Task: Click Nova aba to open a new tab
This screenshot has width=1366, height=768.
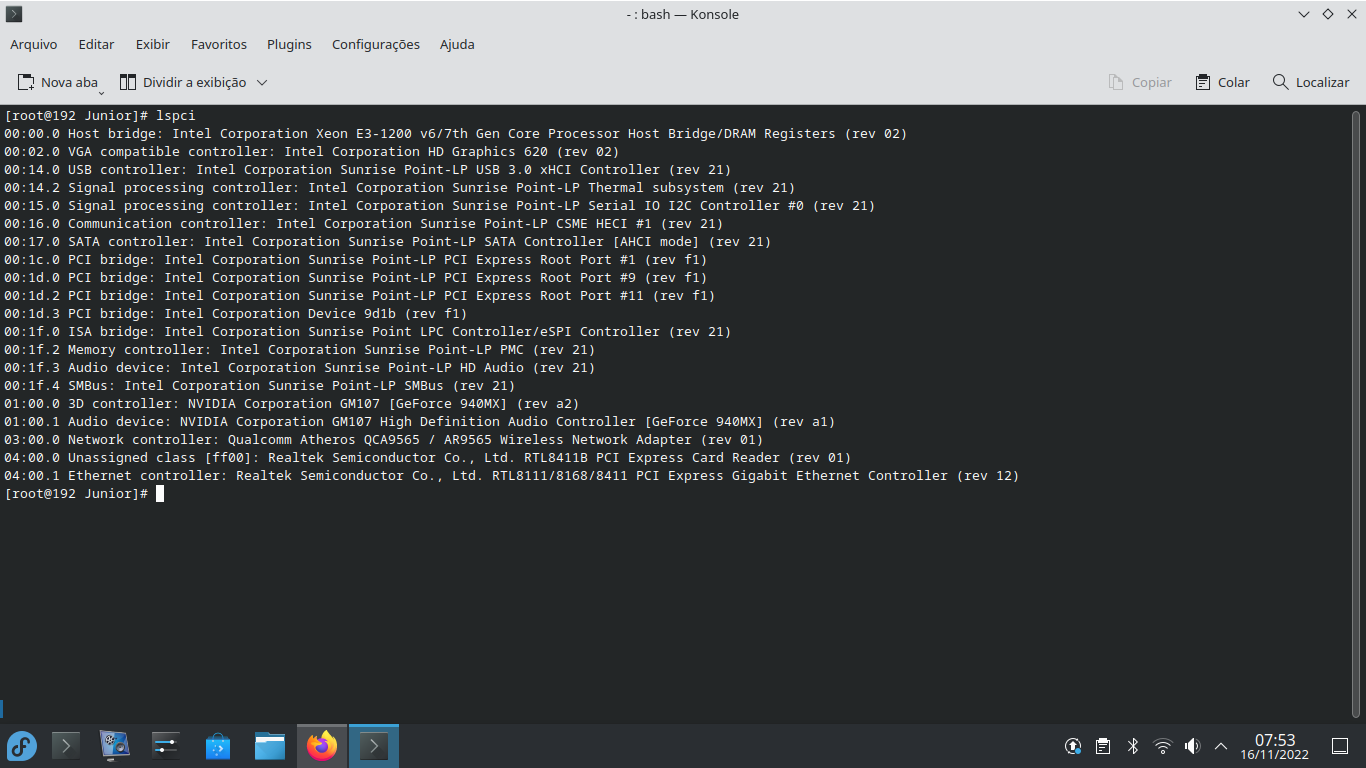Action: click(x=58, y=82)
